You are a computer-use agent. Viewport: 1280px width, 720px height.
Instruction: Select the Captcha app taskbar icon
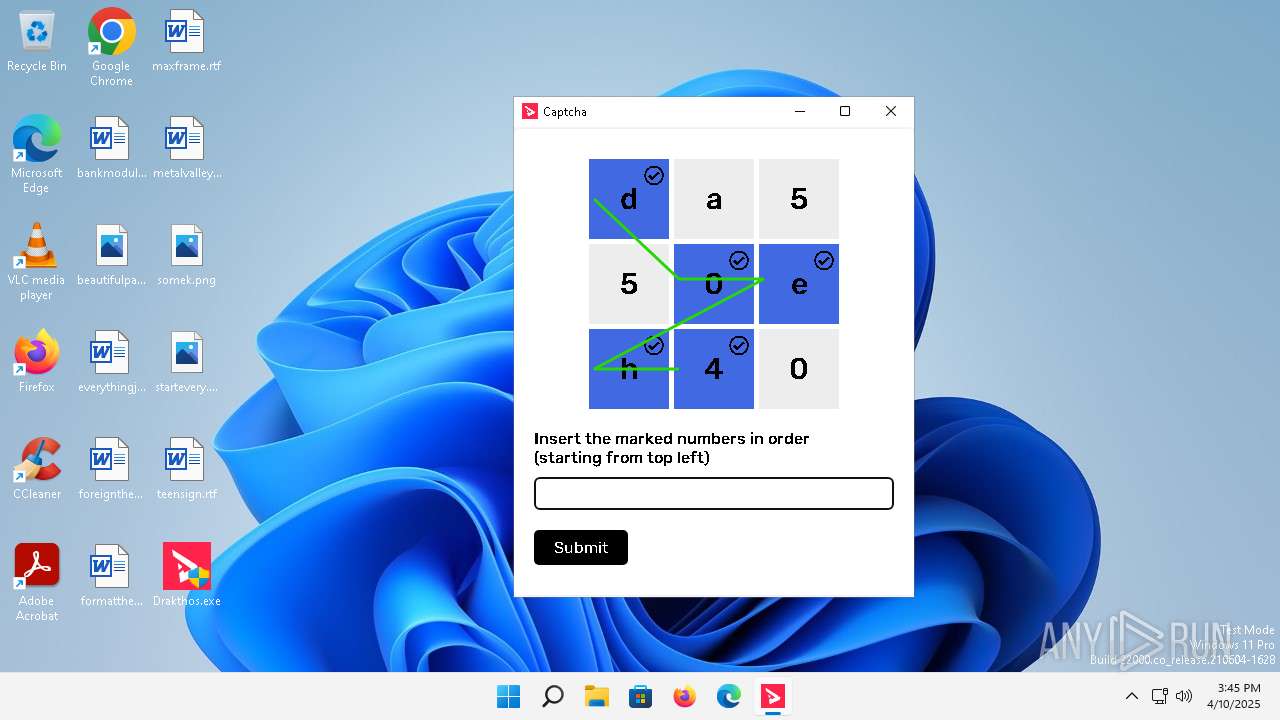click(772, 697)
